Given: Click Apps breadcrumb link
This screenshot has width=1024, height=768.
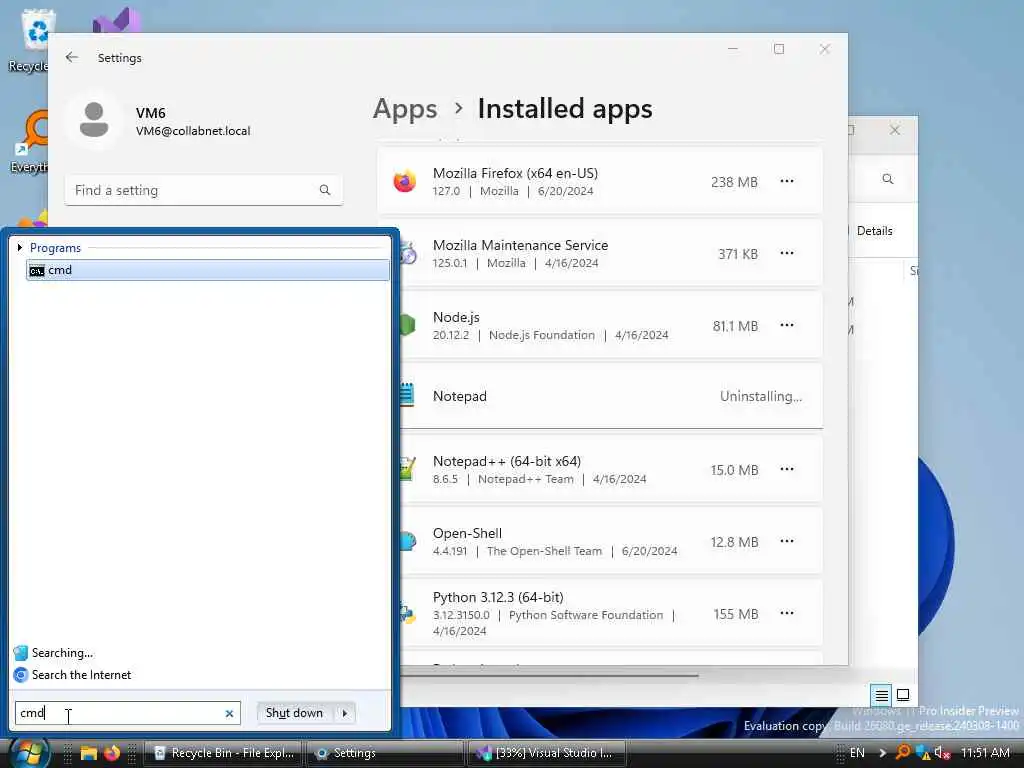Looking at the screenshot, I should (x=405, y=108).
